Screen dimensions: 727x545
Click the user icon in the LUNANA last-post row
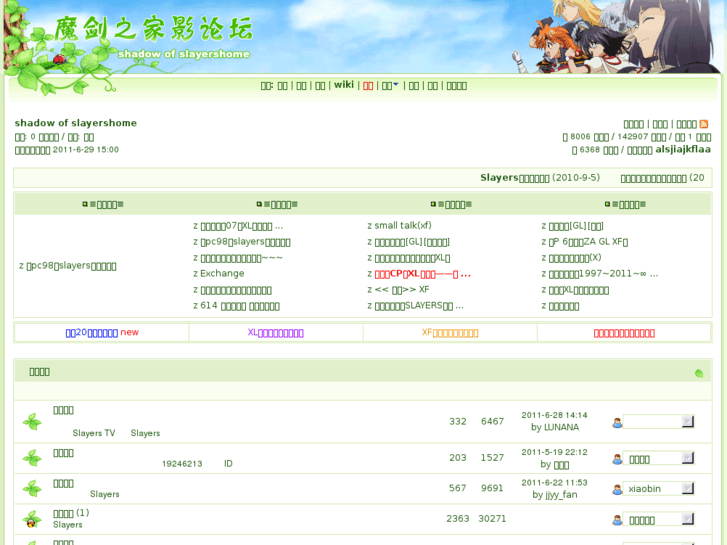point(617,422)
